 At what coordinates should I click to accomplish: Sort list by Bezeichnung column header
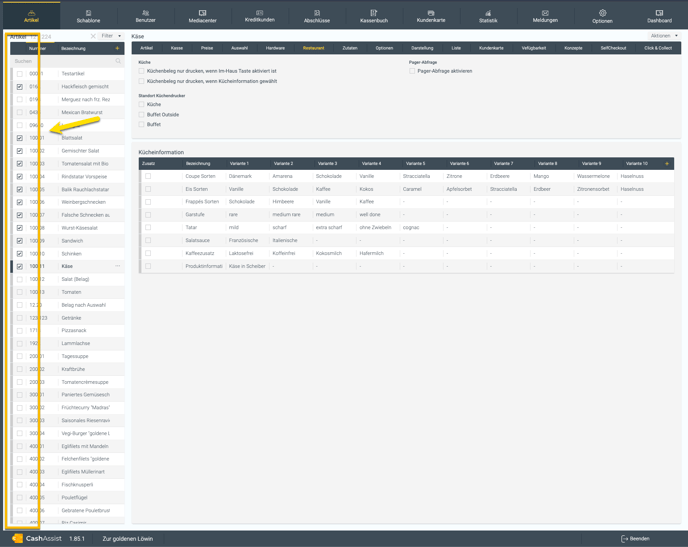point(73,48)
